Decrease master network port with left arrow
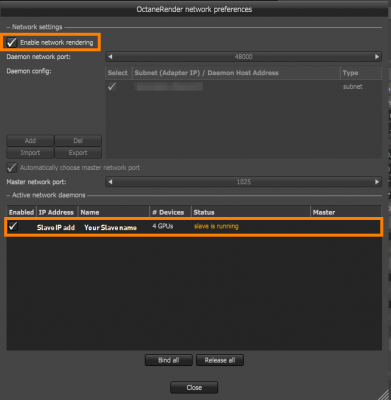 point(110,182)
